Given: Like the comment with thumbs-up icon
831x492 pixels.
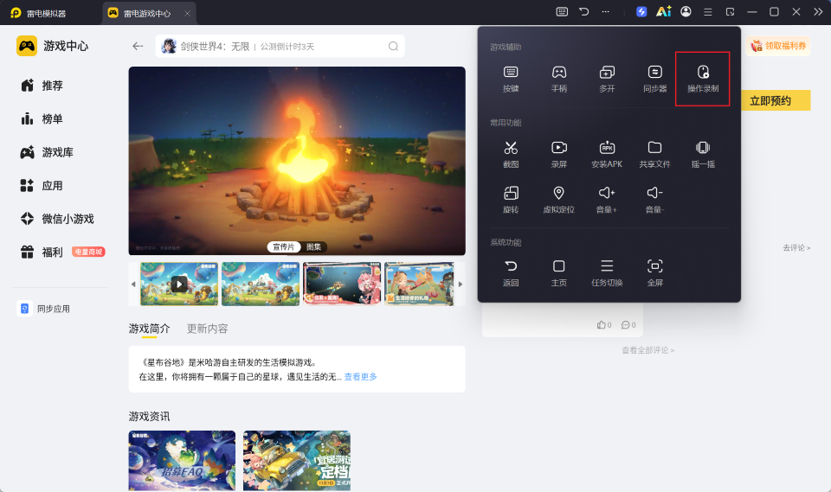Looking at the screenshot, I should pyautogui.click(x=604, y=325).
